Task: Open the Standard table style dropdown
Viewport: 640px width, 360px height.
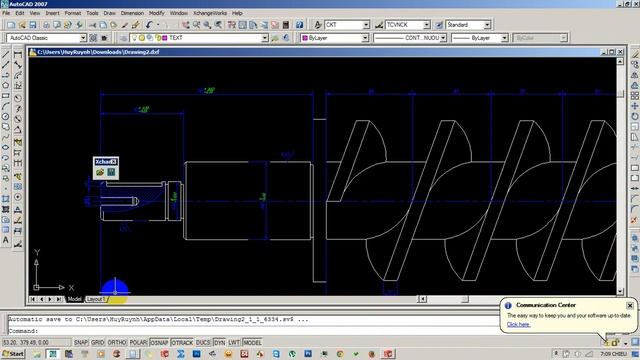Action: click(x=487, y=25)
